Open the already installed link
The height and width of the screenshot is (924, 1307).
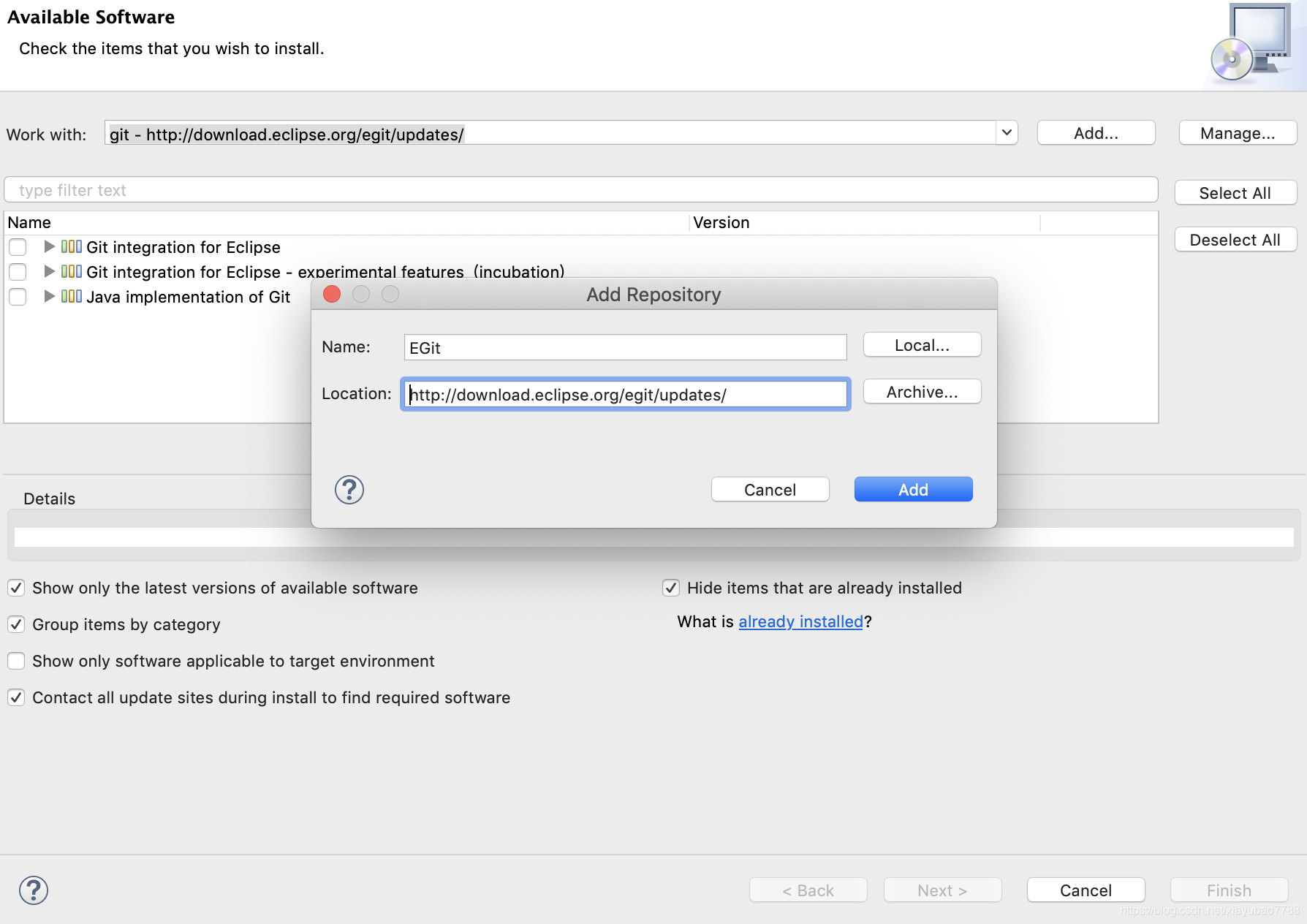tap(800, 621)
